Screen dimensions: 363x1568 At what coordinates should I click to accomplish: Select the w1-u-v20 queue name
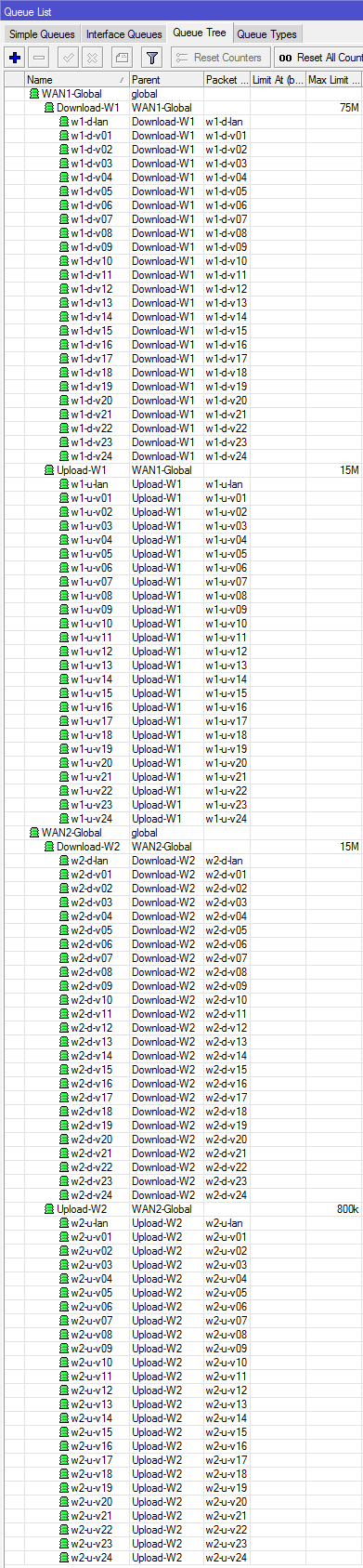pyautogui.click(x=92, y=763)
